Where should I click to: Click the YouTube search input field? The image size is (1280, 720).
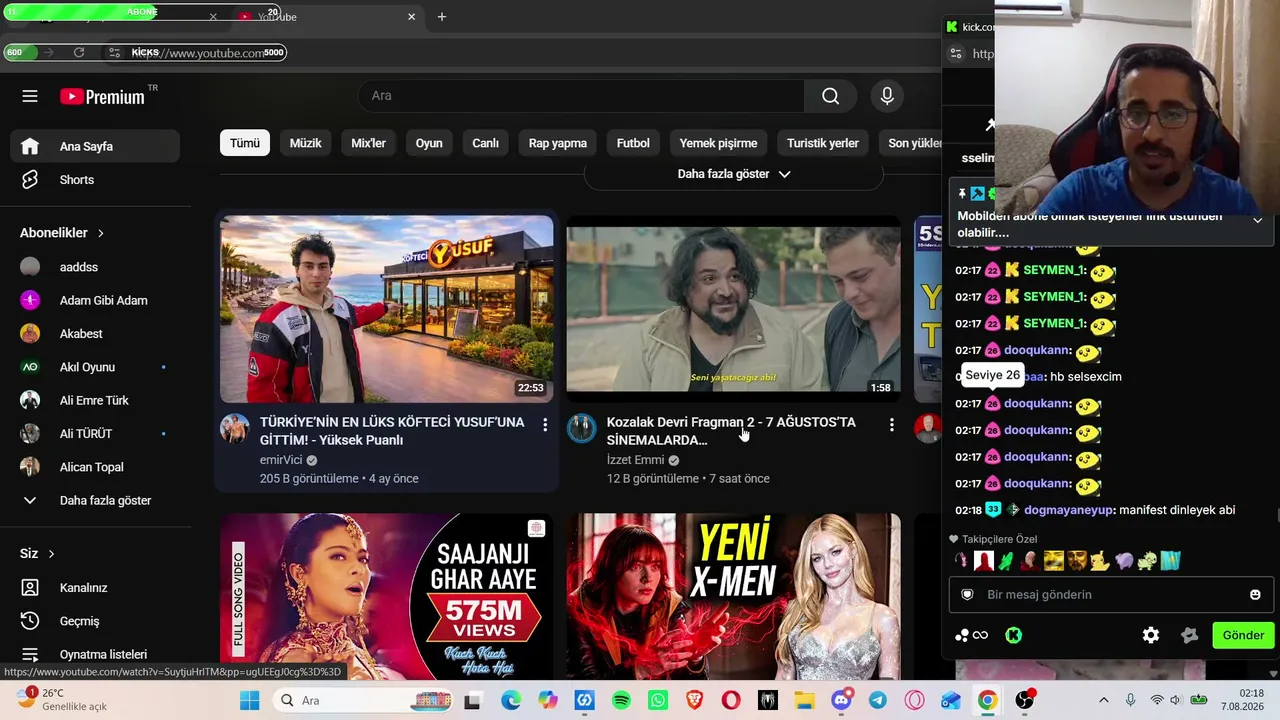(x=581, y=96)
